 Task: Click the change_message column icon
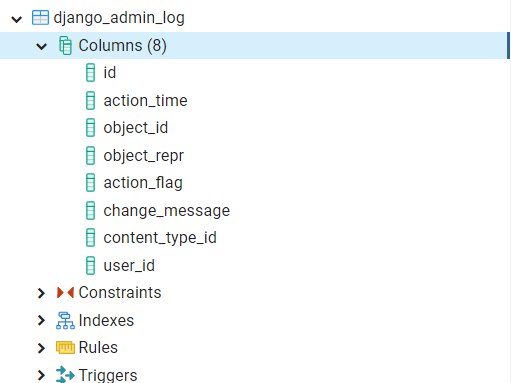coord(90,210)
